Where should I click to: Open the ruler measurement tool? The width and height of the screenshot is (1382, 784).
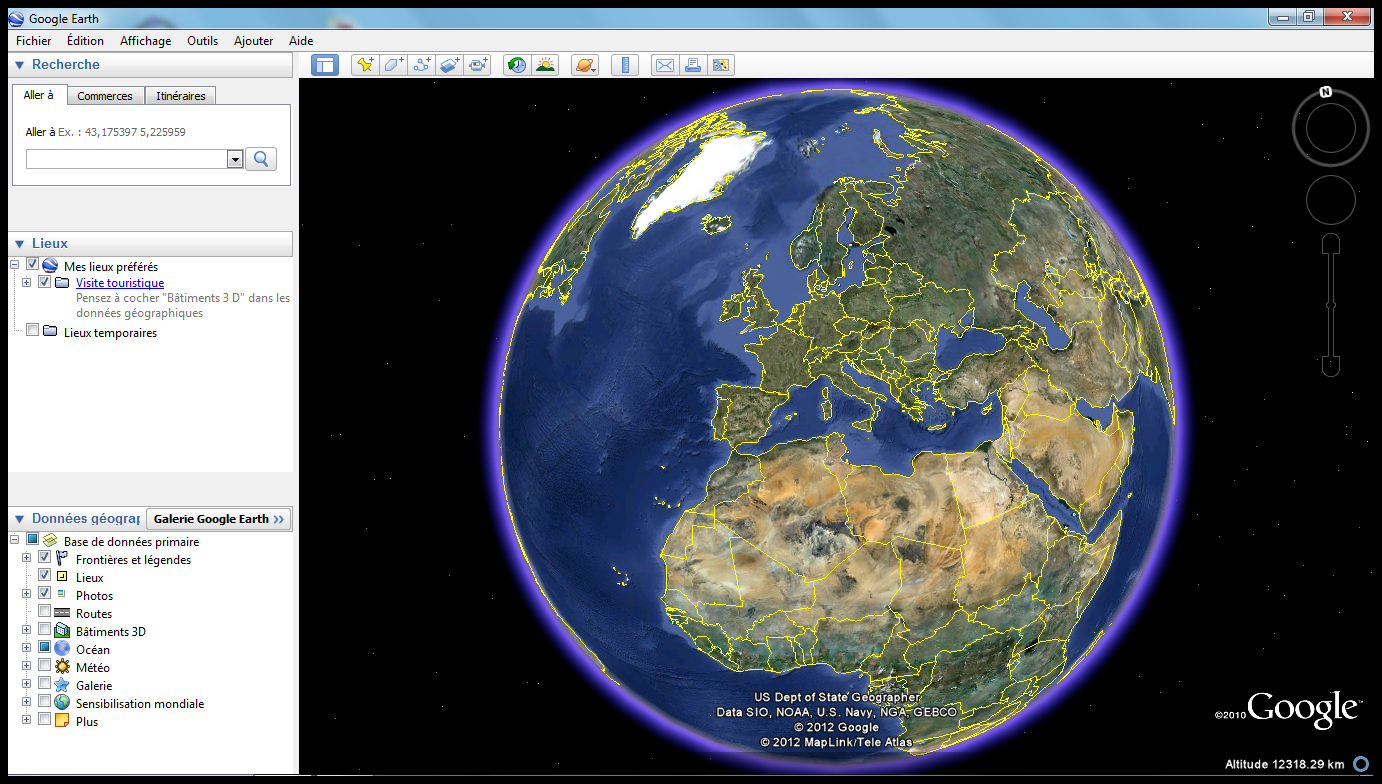(625, 65)
